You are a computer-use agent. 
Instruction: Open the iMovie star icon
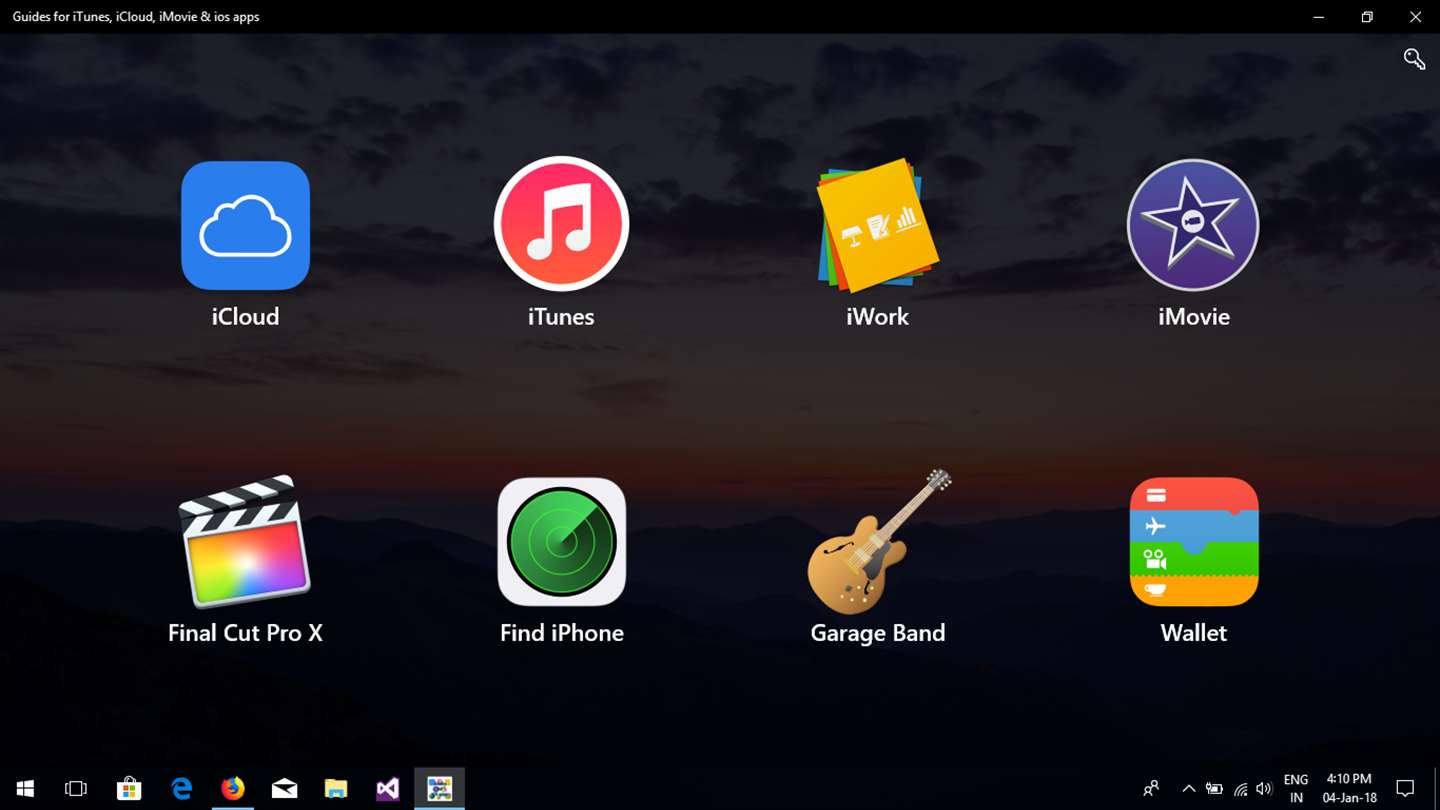(x=1193, y=225)
